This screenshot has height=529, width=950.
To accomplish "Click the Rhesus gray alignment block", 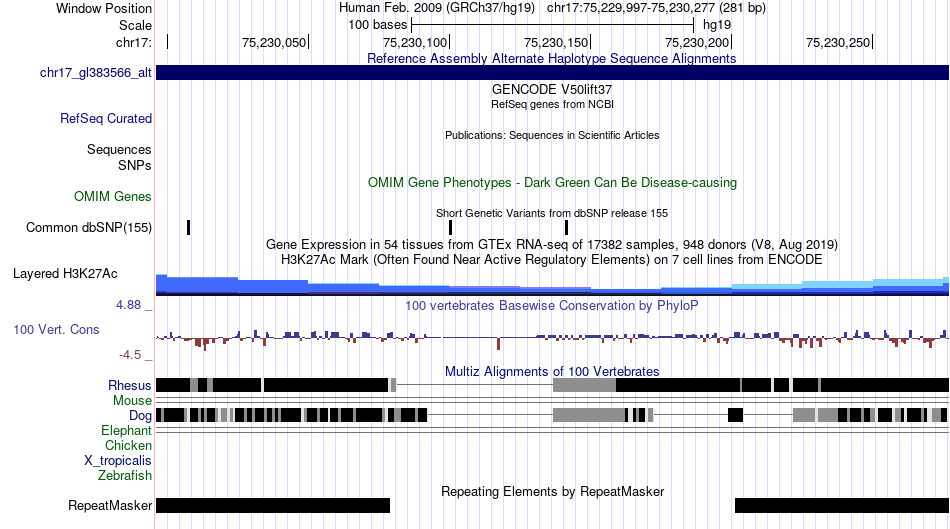I will 585,385.
